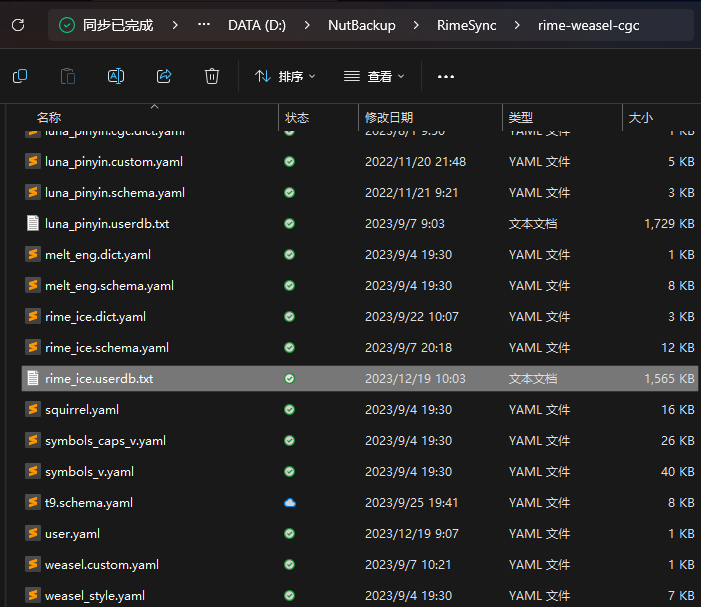The width and height of the screenshot is (701, 607).
Task: Click the paste toolbar icon
Action: coord(68,76)
